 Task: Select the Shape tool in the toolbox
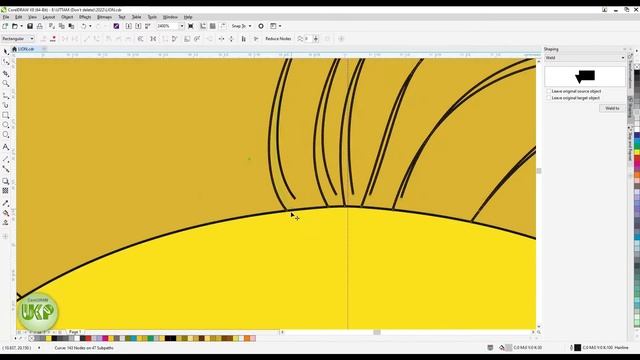(x=6, y=62)
